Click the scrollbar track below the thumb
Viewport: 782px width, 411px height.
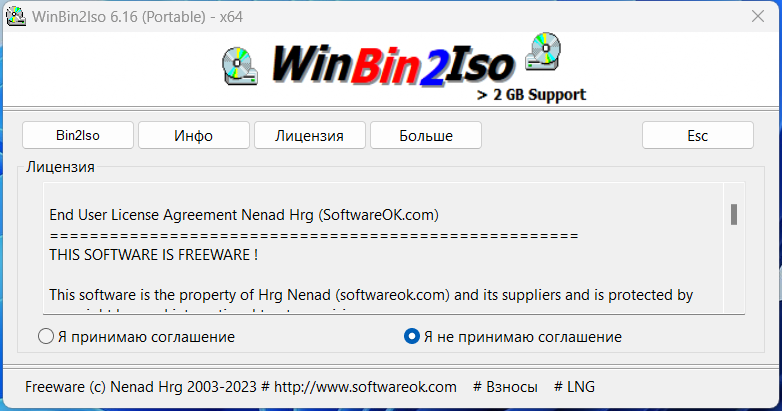tap(734, 269)
